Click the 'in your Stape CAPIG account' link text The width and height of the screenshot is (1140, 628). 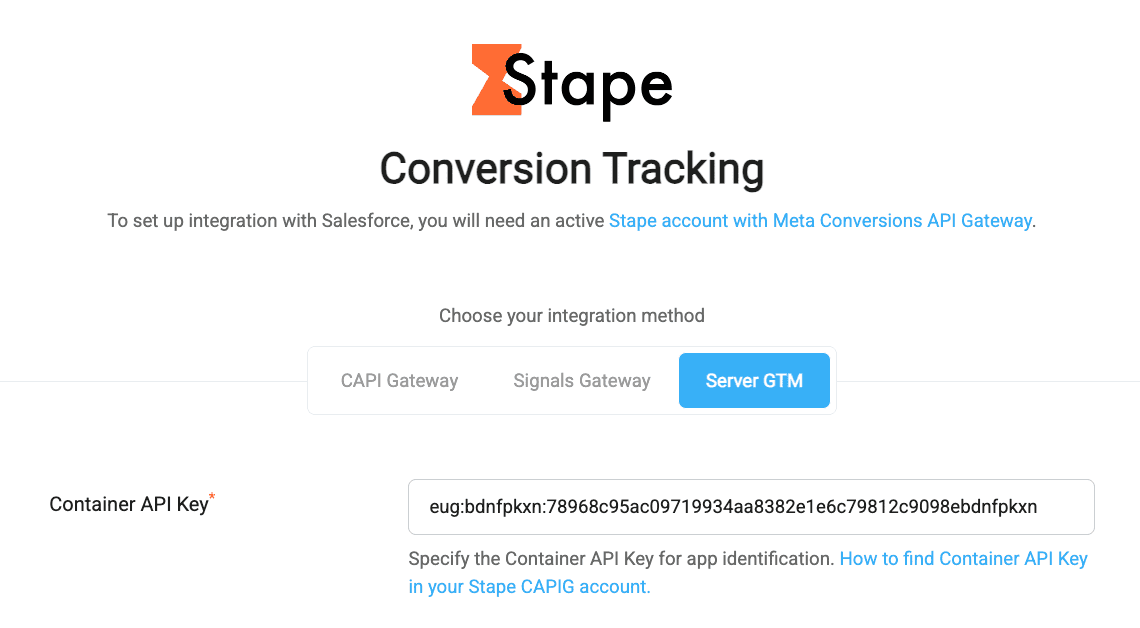click(x=529, y=587)
